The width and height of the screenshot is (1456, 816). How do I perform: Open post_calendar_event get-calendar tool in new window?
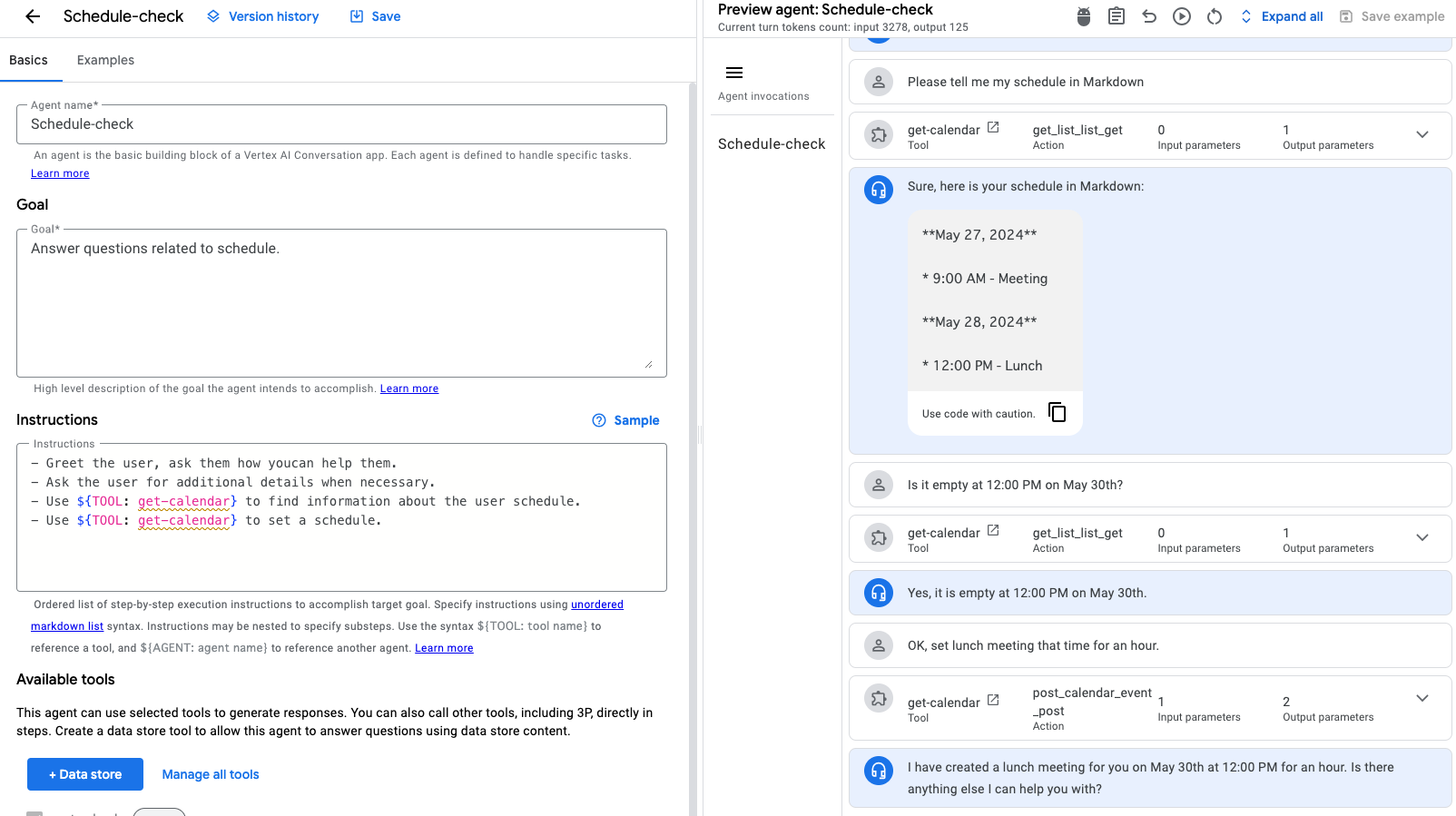(x=993, y=701)
